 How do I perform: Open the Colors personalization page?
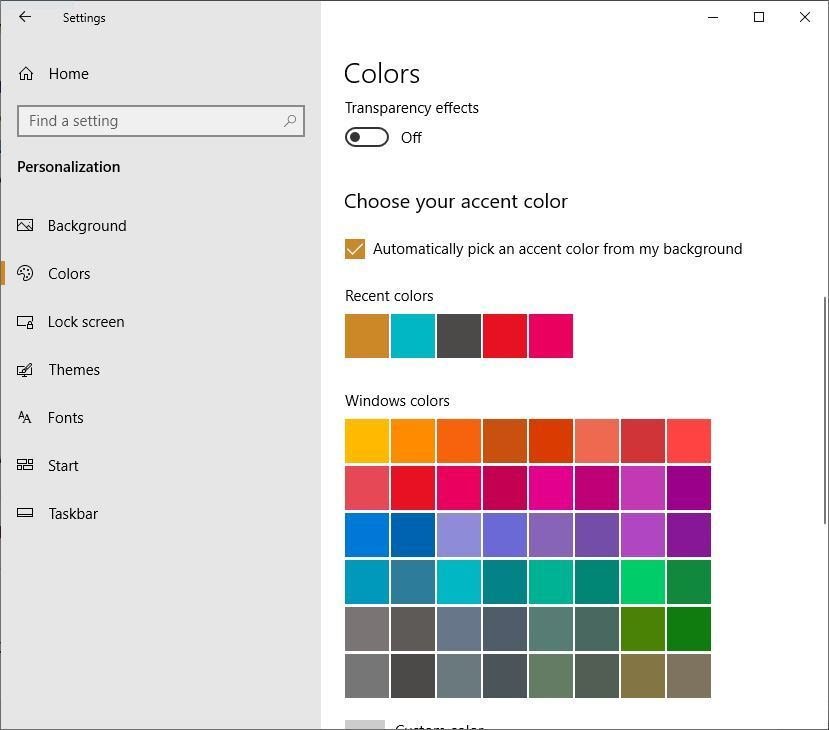[x=69, y=274]
